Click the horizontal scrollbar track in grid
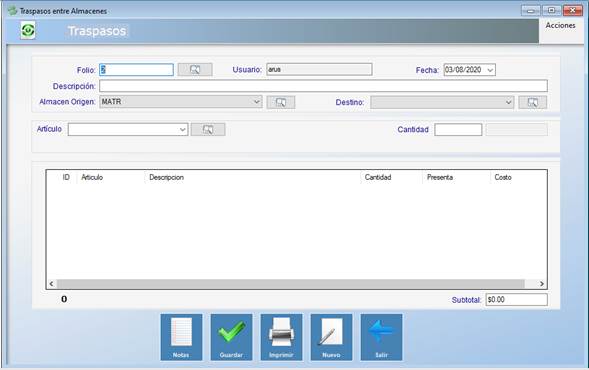Viewport: 589px width, 370px height. [x=291, y=284]
